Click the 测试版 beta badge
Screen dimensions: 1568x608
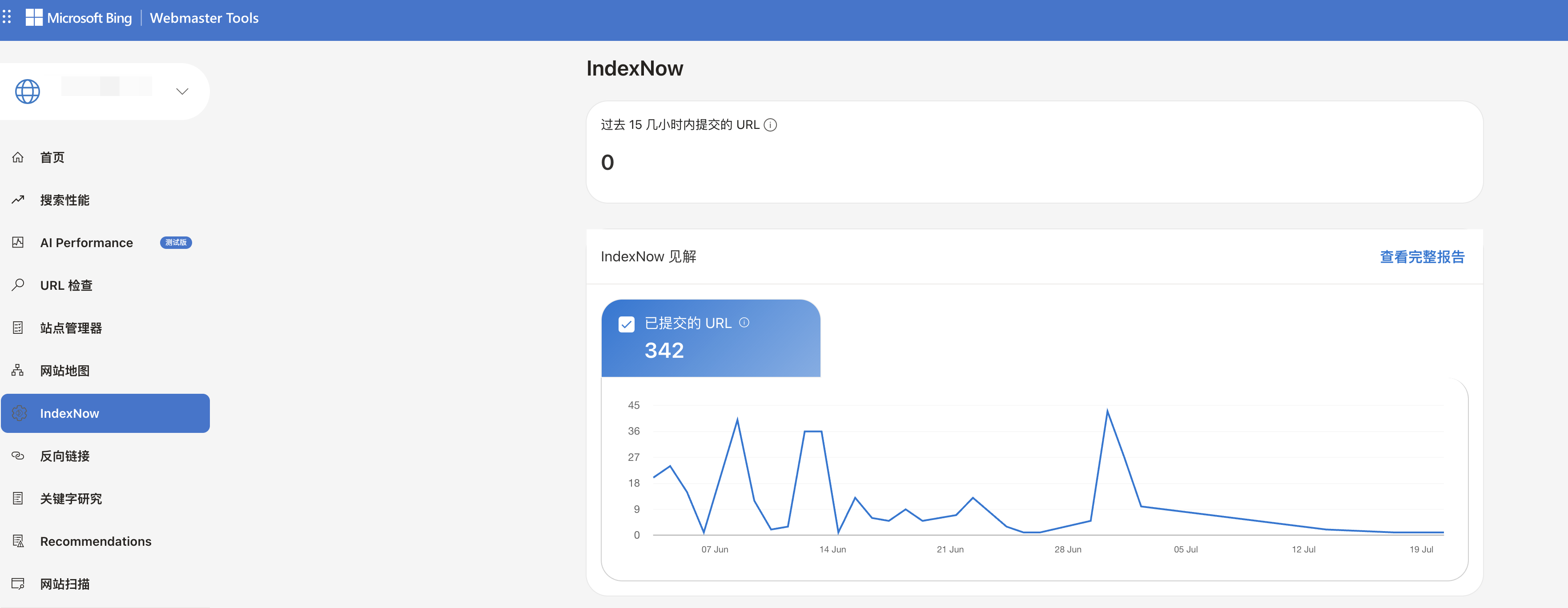(176, 242)
